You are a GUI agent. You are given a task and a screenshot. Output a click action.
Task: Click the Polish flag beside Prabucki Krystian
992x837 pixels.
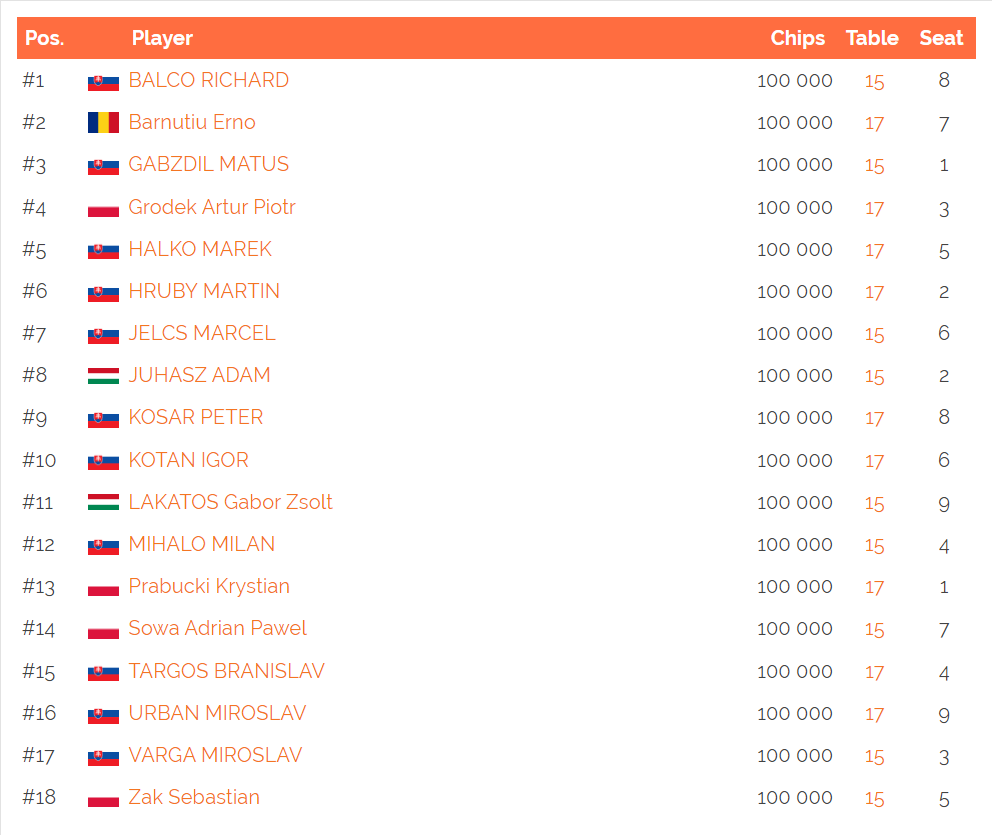pos(103,587)
